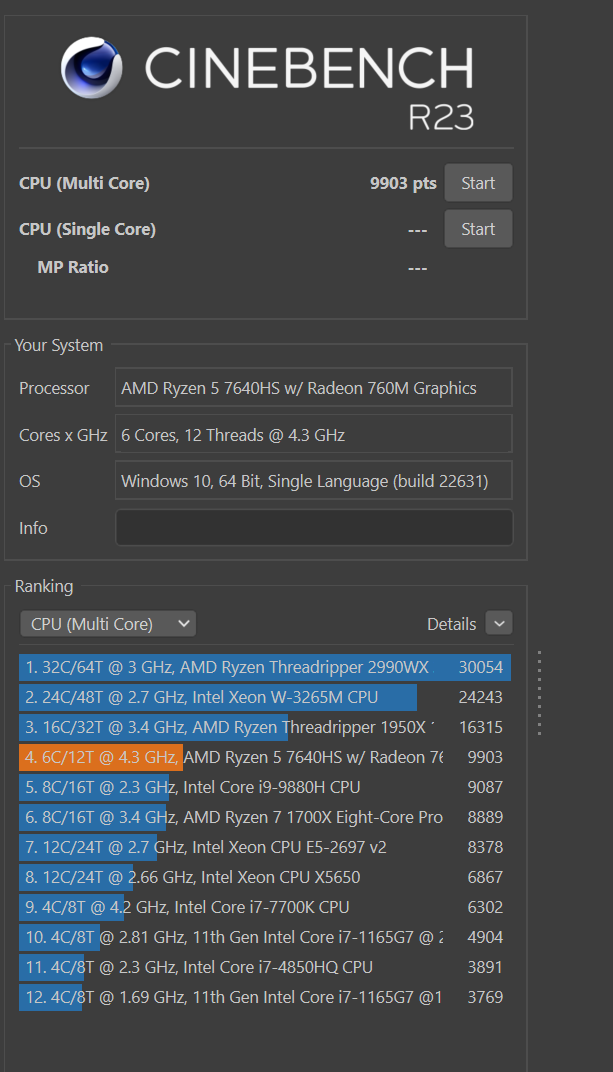Select the Processor field text
The width and height of the screenshot is (613, 1072).
click(x=314, y=388)
